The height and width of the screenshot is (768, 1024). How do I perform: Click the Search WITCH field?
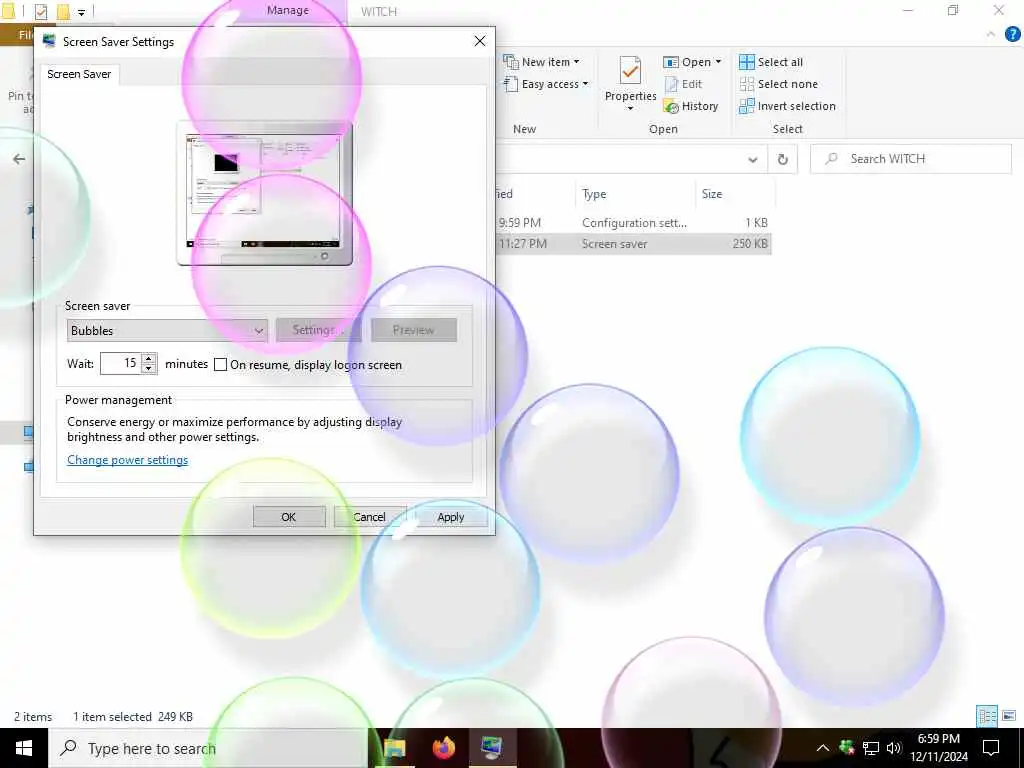pyautogui.click(x=911, y=159)
